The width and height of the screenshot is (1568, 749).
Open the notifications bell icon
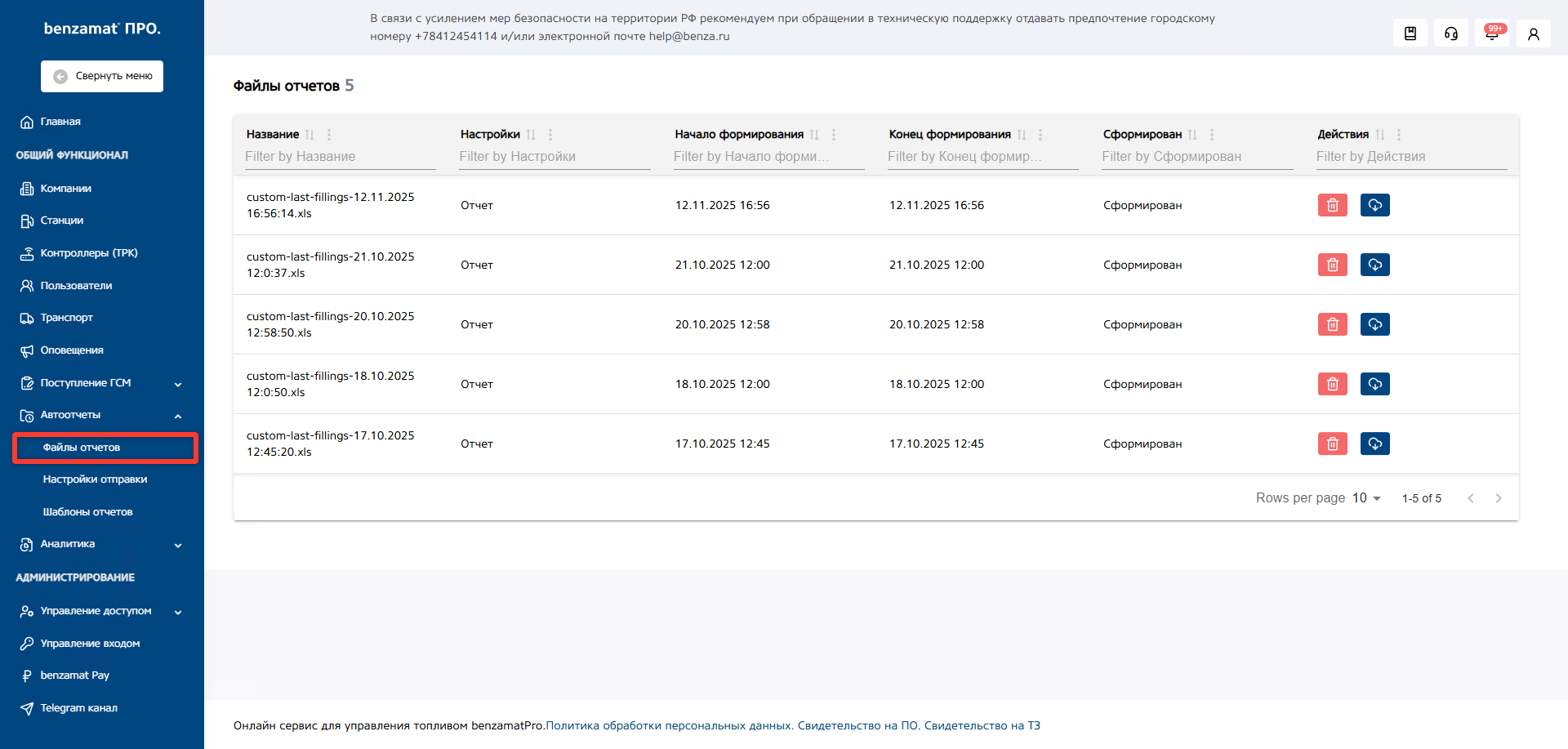tap(1491, 33)
